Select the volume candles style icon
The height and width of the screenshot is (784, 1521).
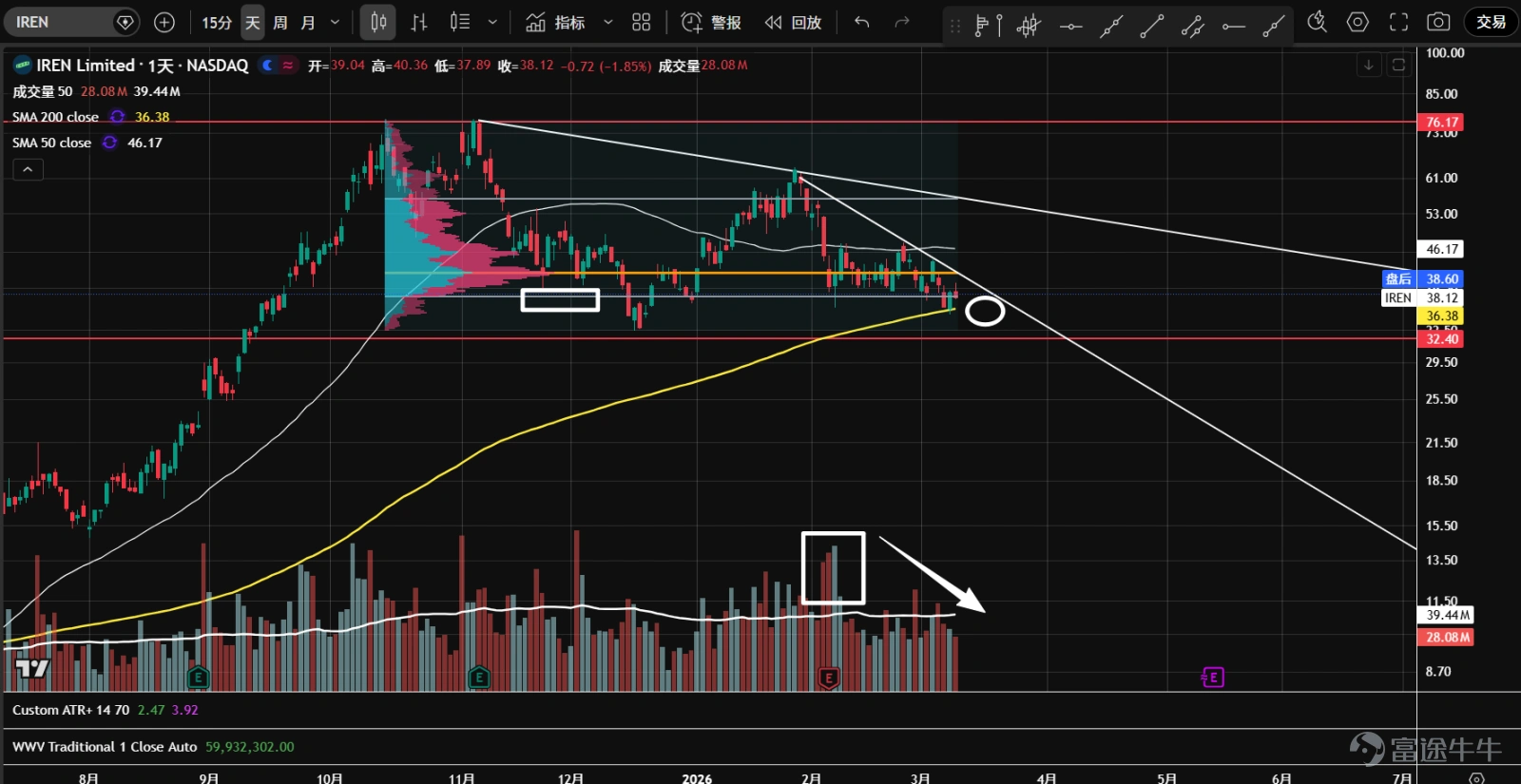tap(460, 22)
